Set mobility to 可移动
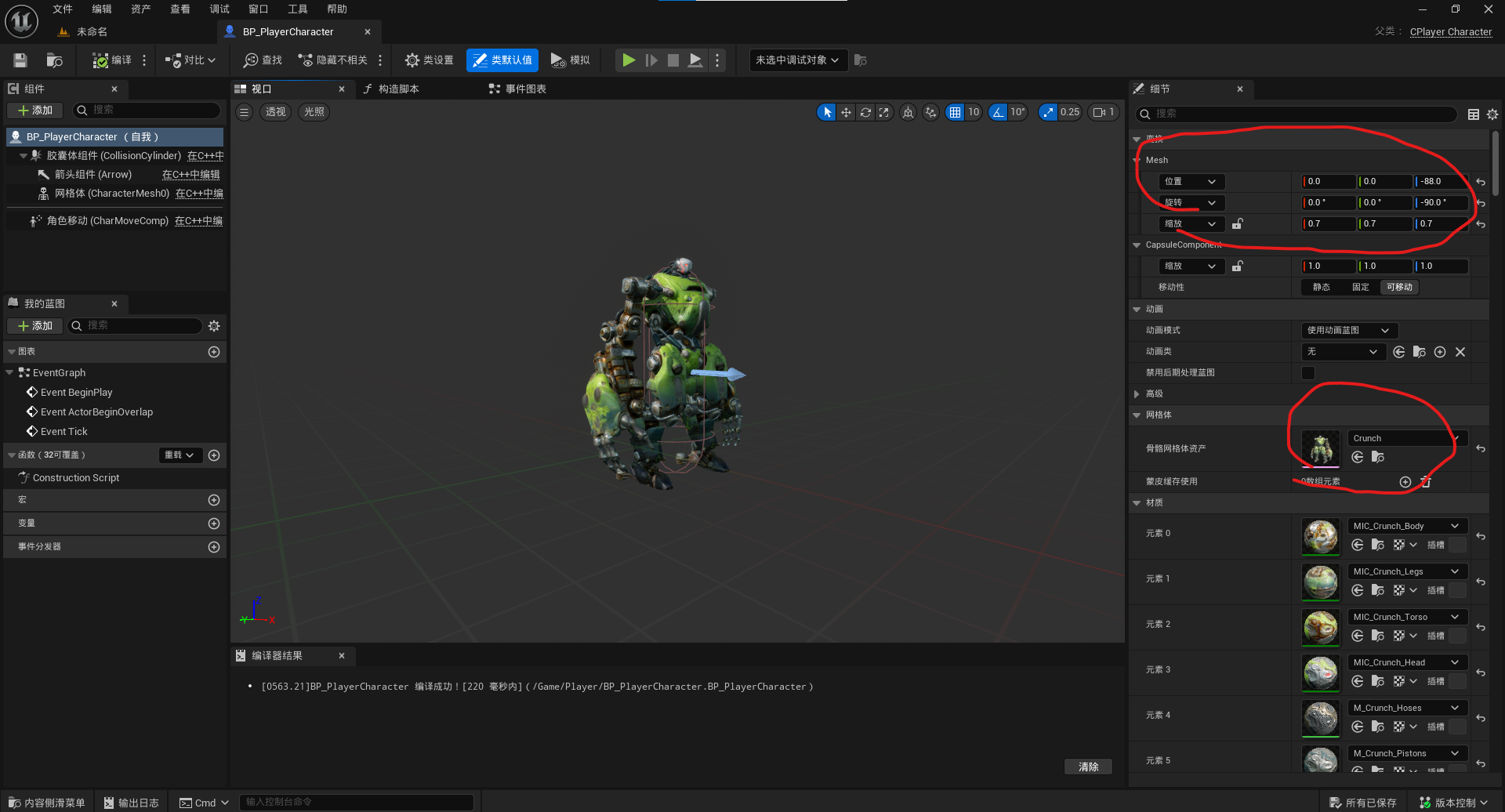The width and height of the screenshot is (1505, 812). (x=1399, y=288)
